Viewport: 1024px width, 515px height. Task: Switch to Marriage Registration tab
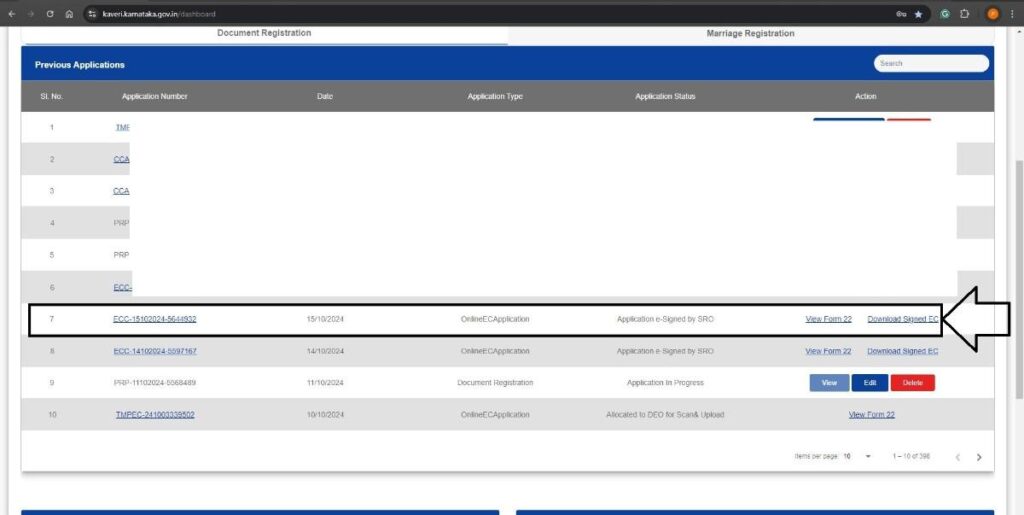point(750,33)
